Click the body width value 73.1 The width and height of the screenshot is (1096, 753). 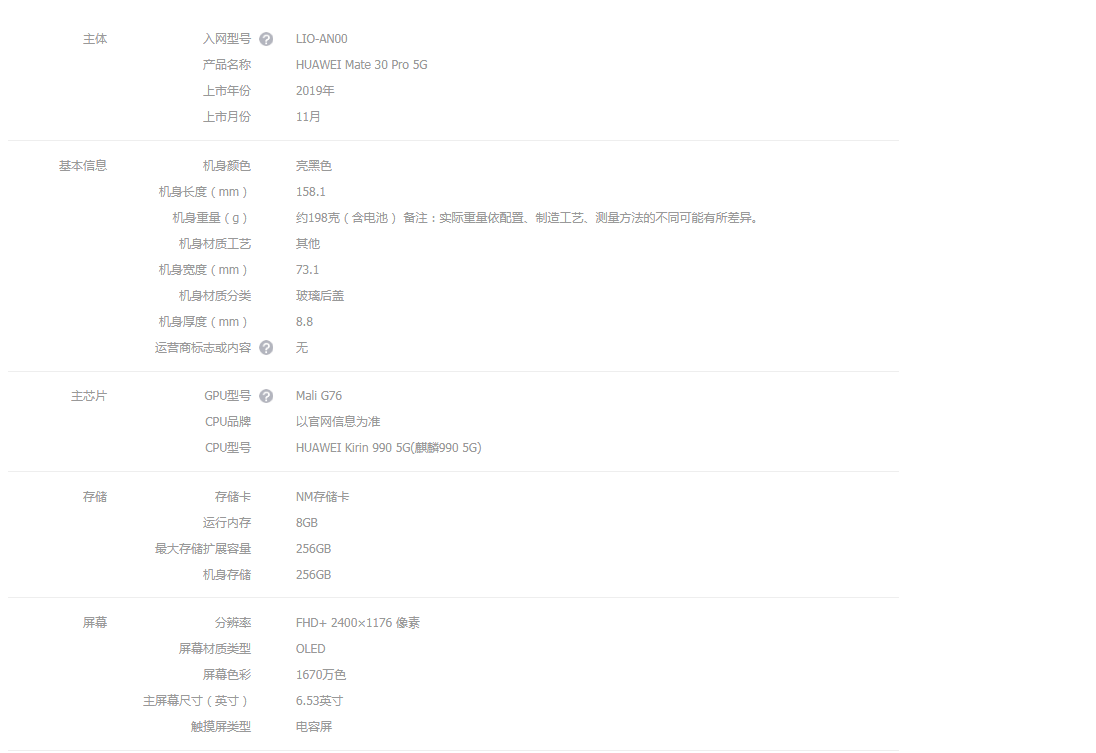click(x=308, y=270)
